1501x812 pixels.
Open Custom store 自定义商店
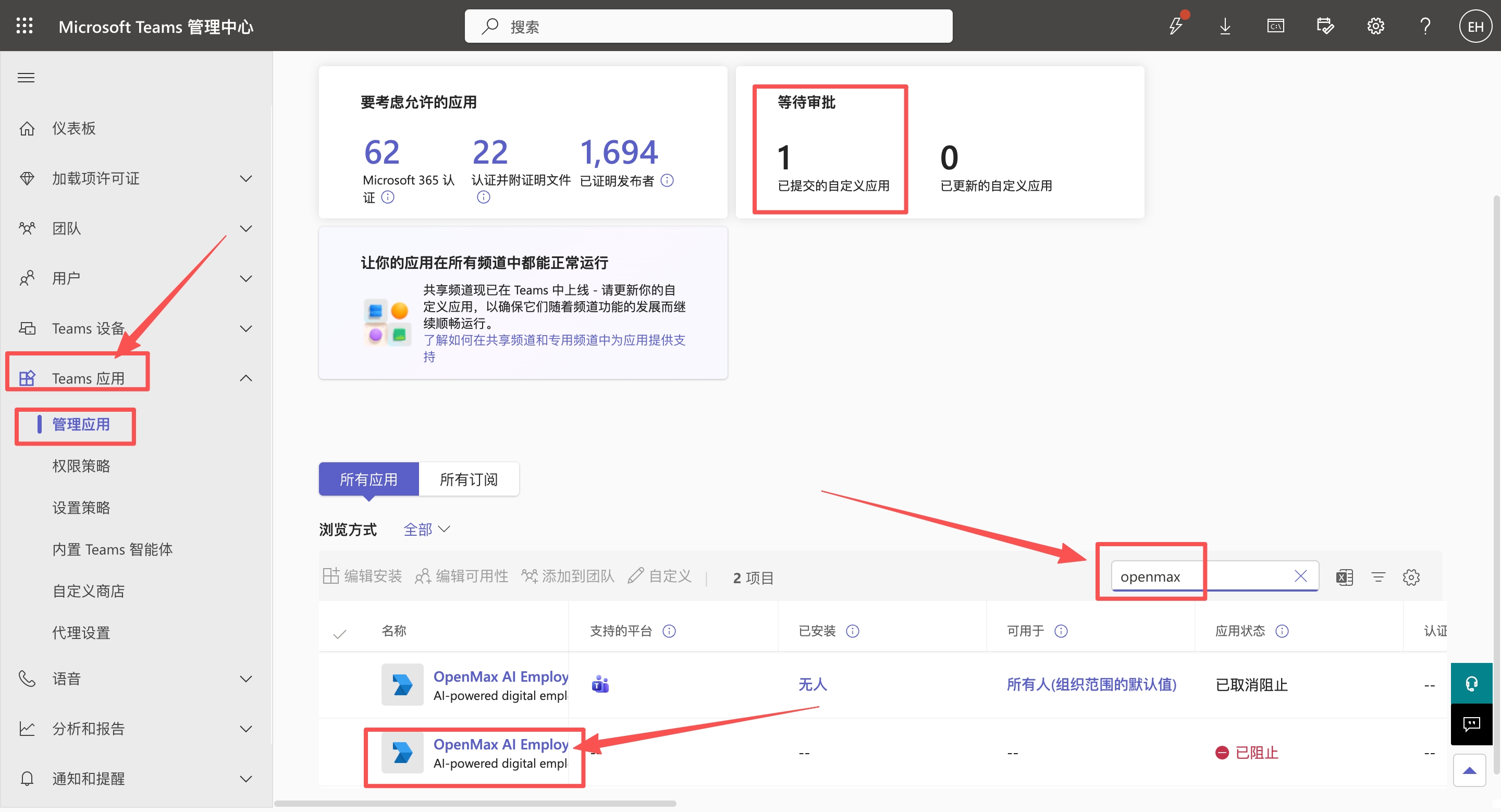pos(88,591)
